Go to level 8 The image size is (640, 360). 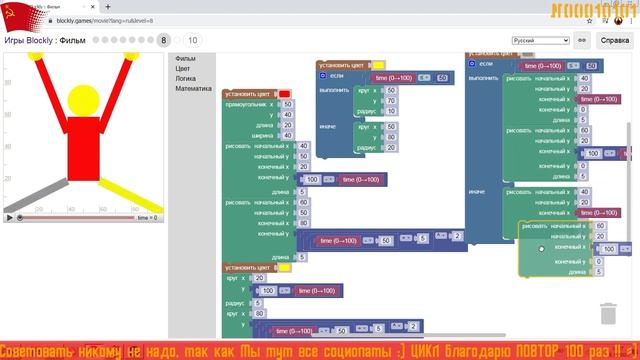163,40
